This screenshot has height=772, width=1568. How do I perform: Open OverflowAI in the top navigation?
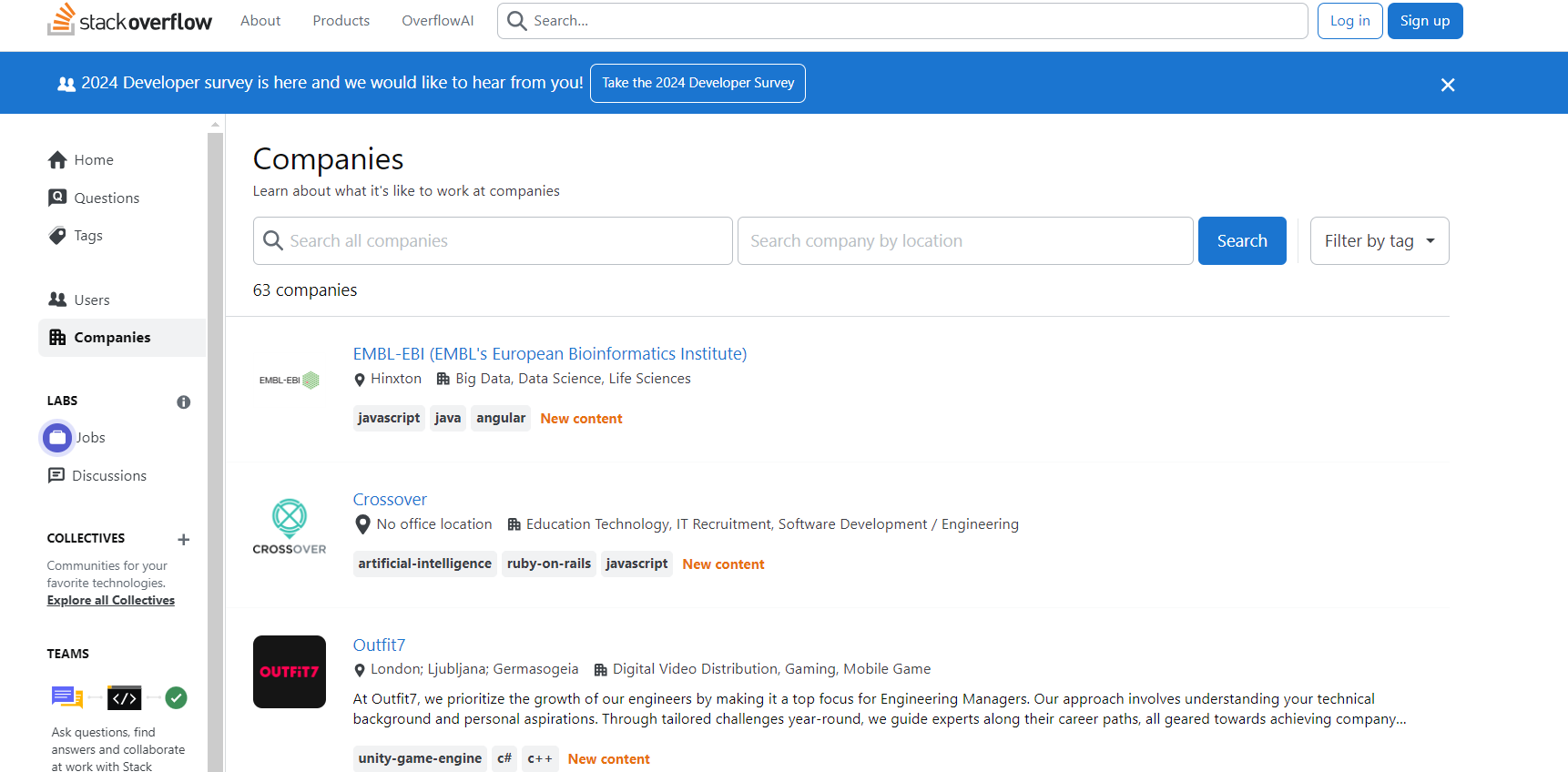pos(438,21)
